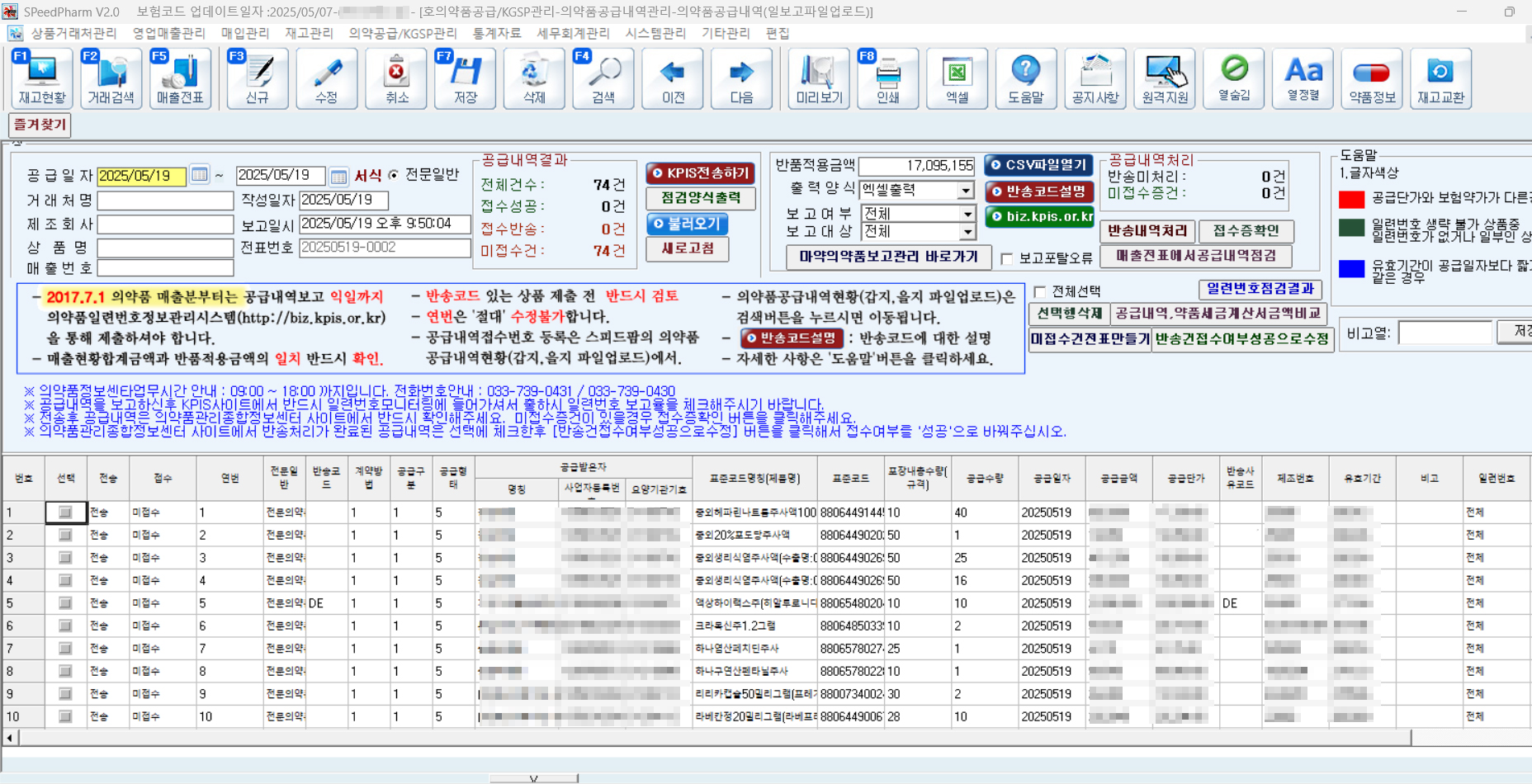Click the 삭제 delete icon
This screenshot has height=784, width=1532.
(x=534, y=78)
